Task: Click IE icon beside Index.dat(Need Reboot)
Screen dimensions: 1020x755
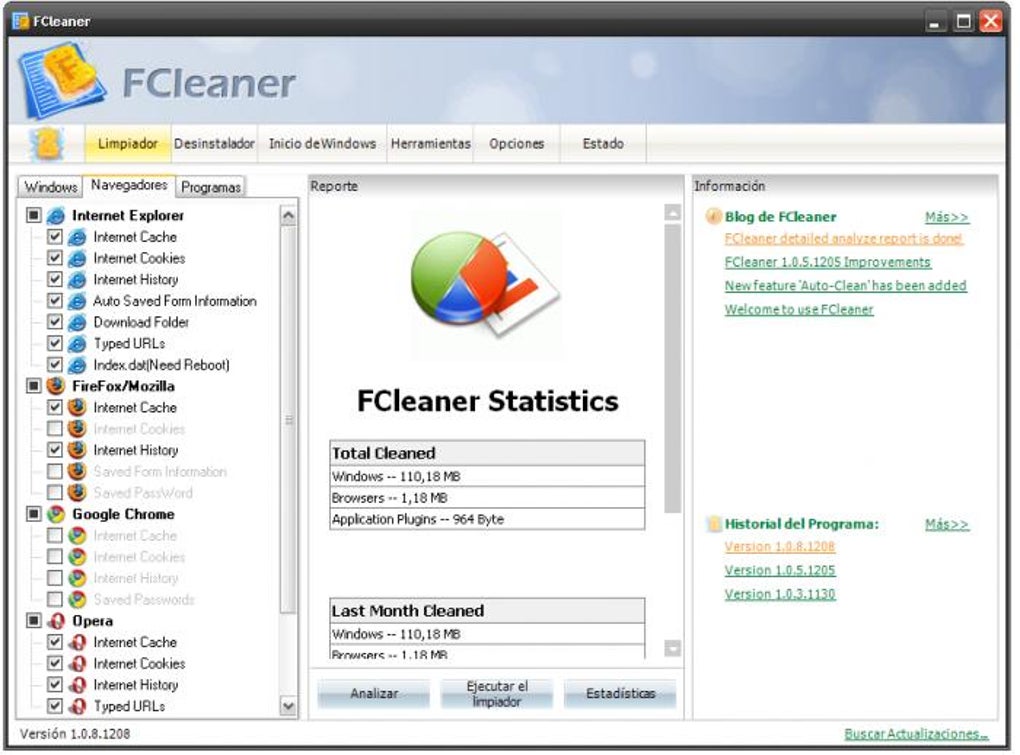Action: pyautogui.click(x=77, y=365)
